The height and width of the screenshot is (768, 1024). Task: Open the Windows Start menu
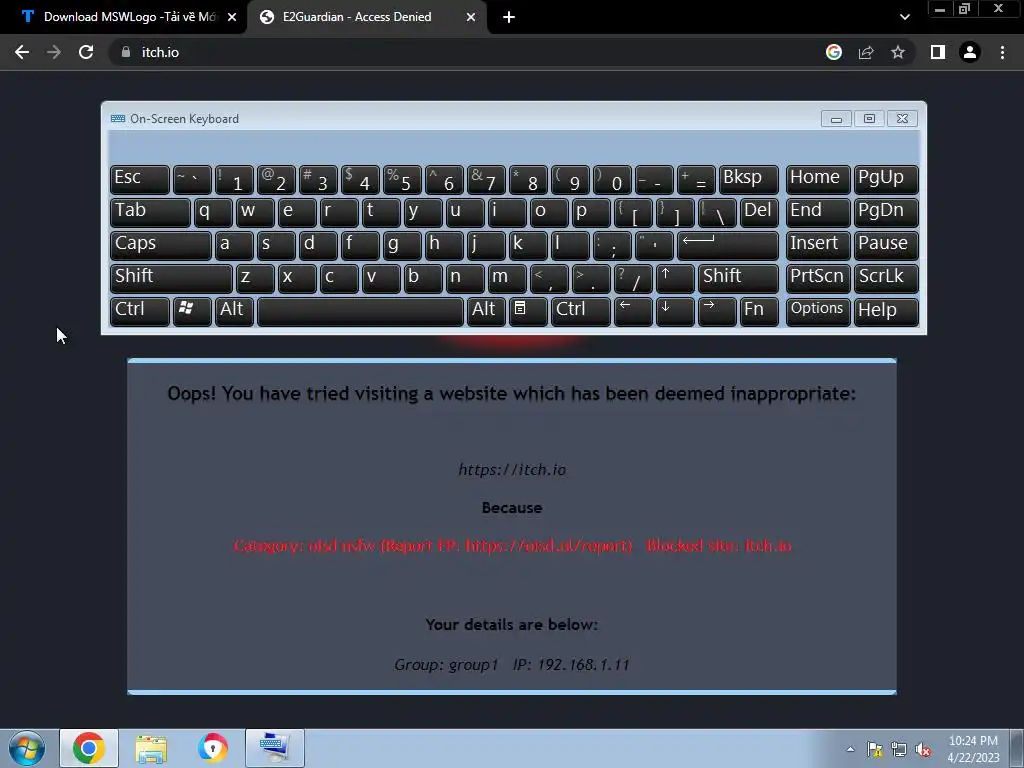[27, 748]
